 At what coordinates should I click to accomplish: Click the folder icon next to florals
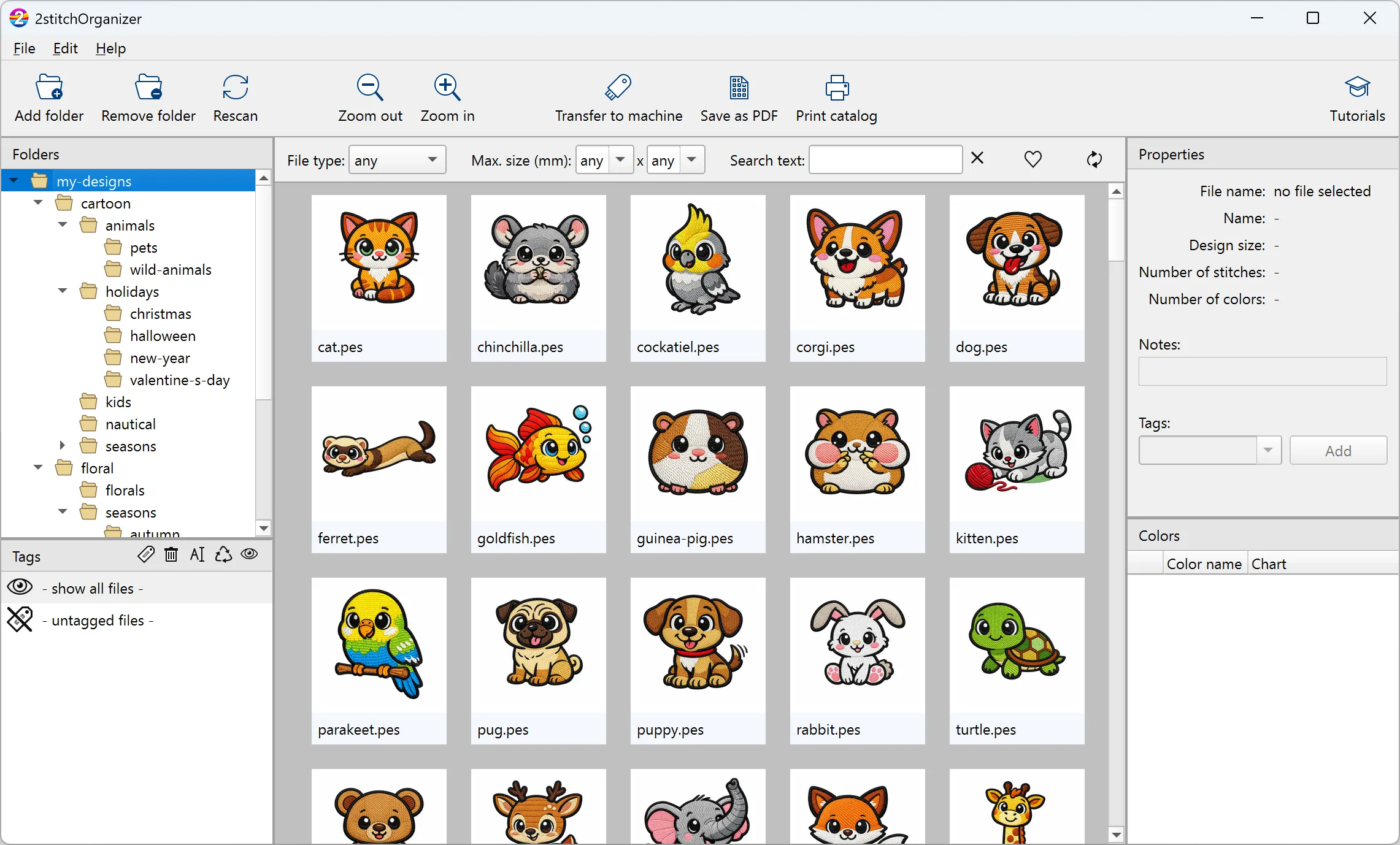pyautogui.click(x=88, y=490)
